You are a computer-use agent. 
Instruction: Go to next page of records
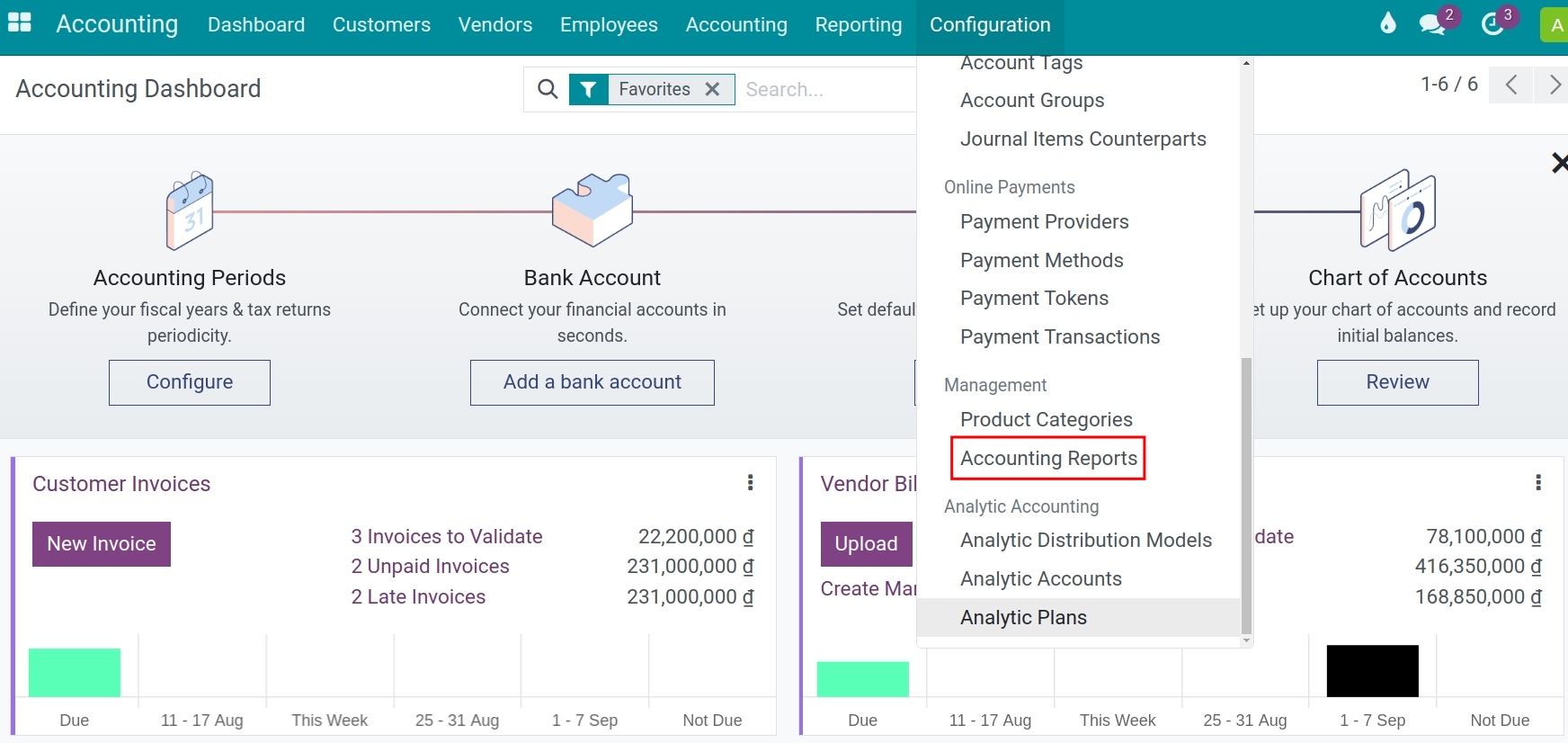tap(1553, 85)
